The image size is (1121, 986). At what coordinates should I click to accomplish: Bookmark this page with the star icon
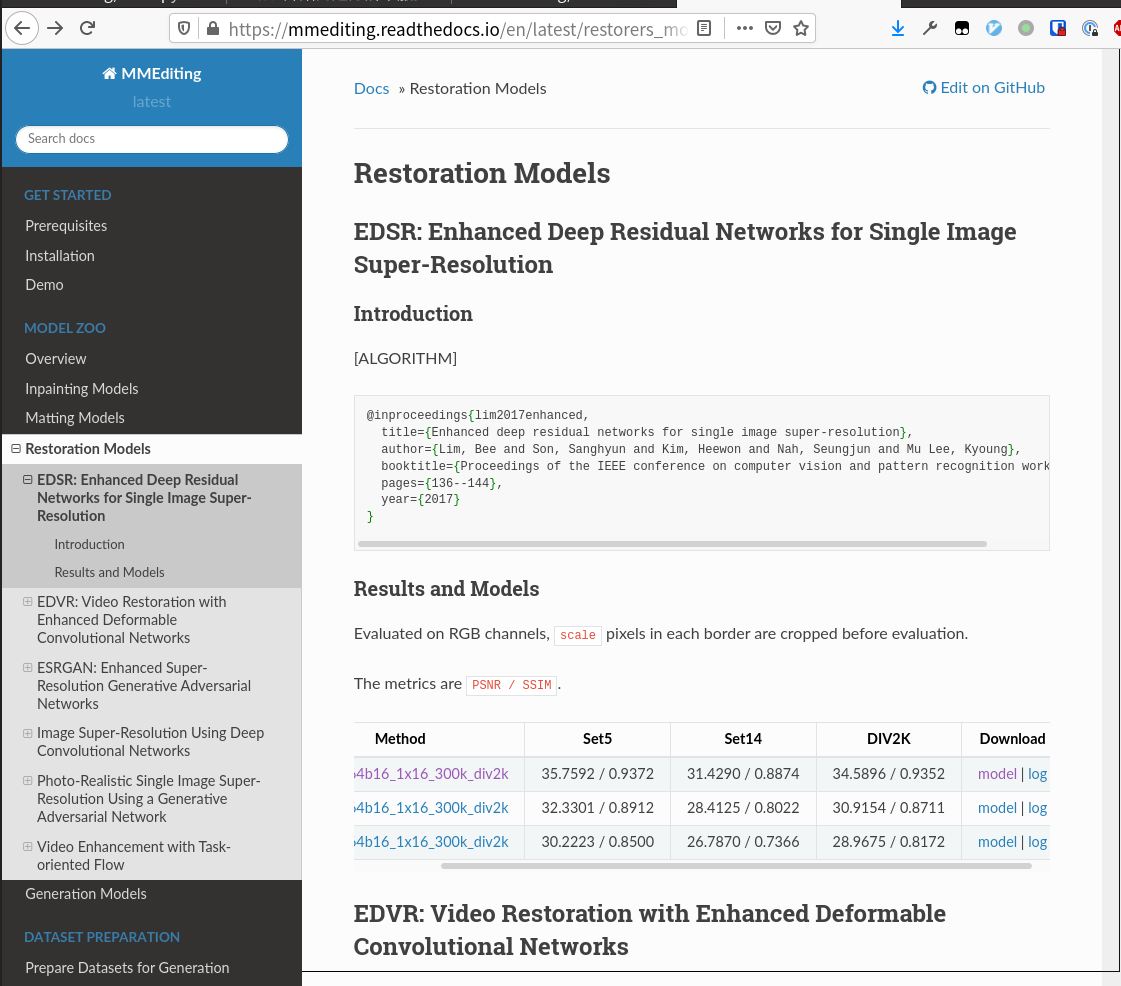[800, 29]
